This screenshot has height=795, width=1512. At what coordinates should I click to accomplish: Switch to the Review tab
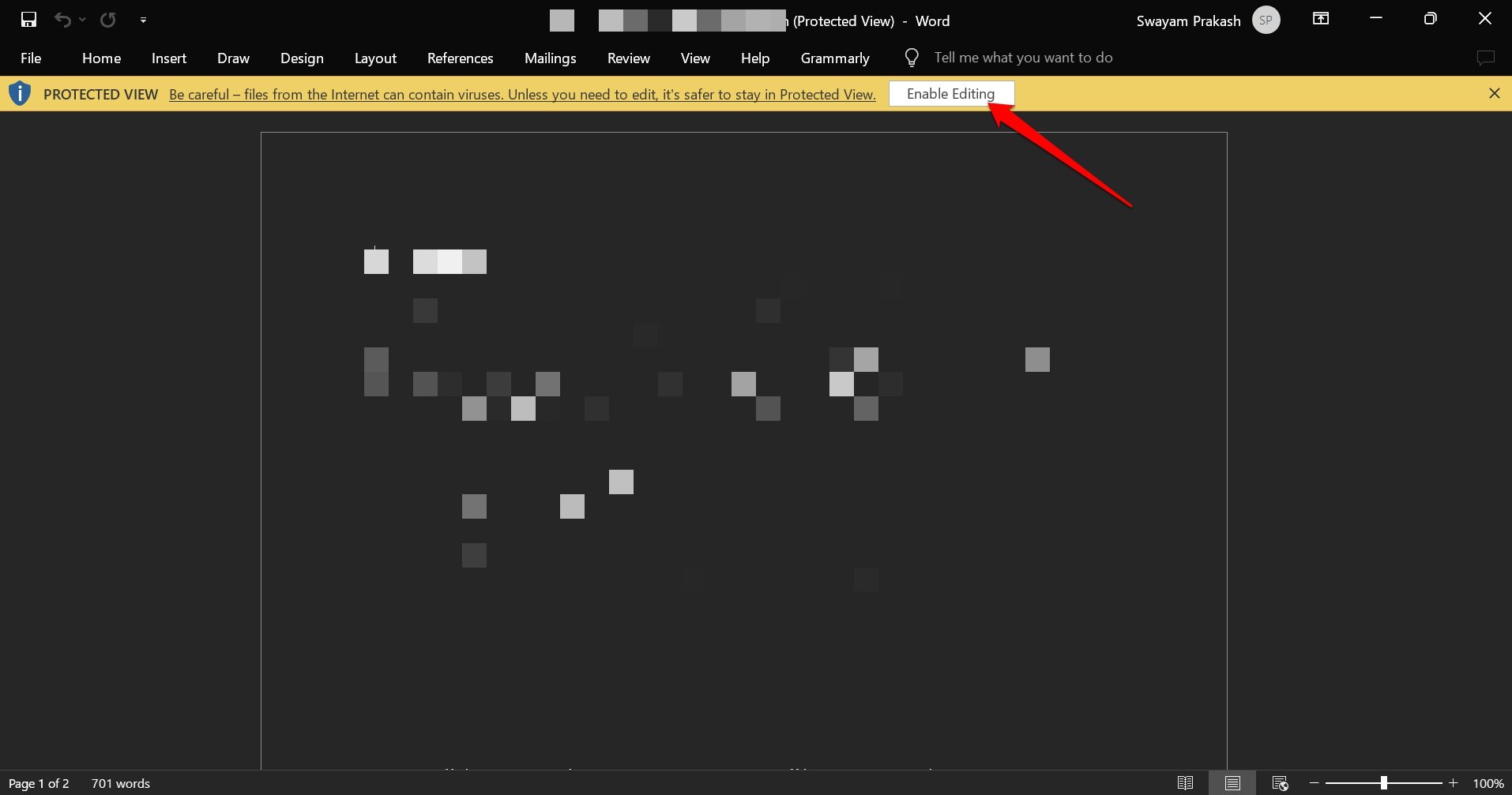(629, 58)
